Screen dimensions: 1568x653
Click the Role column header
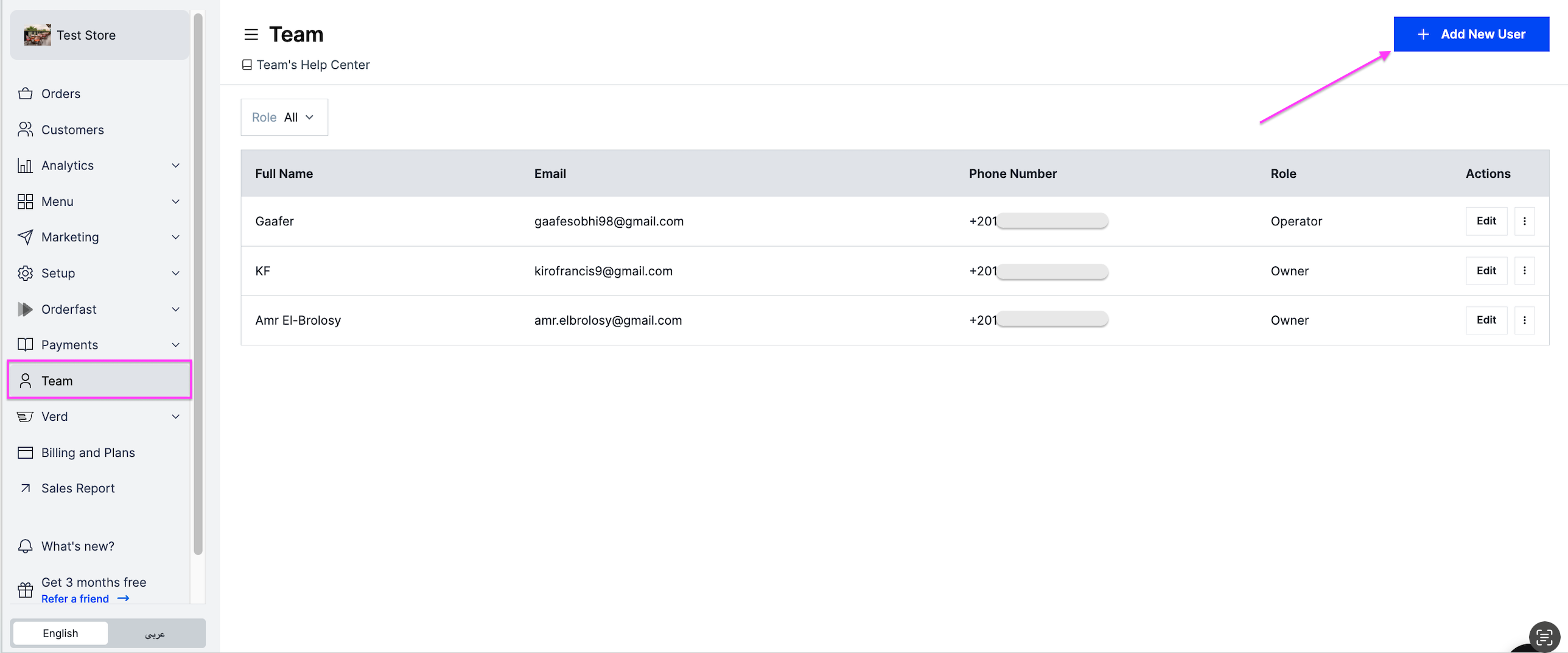pos(1283,174)
